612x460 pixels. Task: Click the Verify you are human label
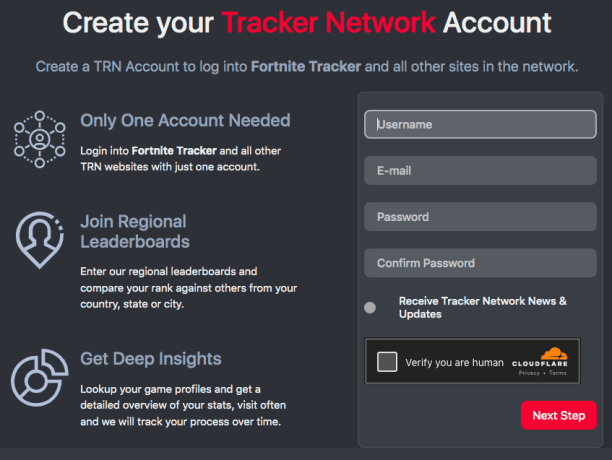pyautogui.click(x=453, y=363)
